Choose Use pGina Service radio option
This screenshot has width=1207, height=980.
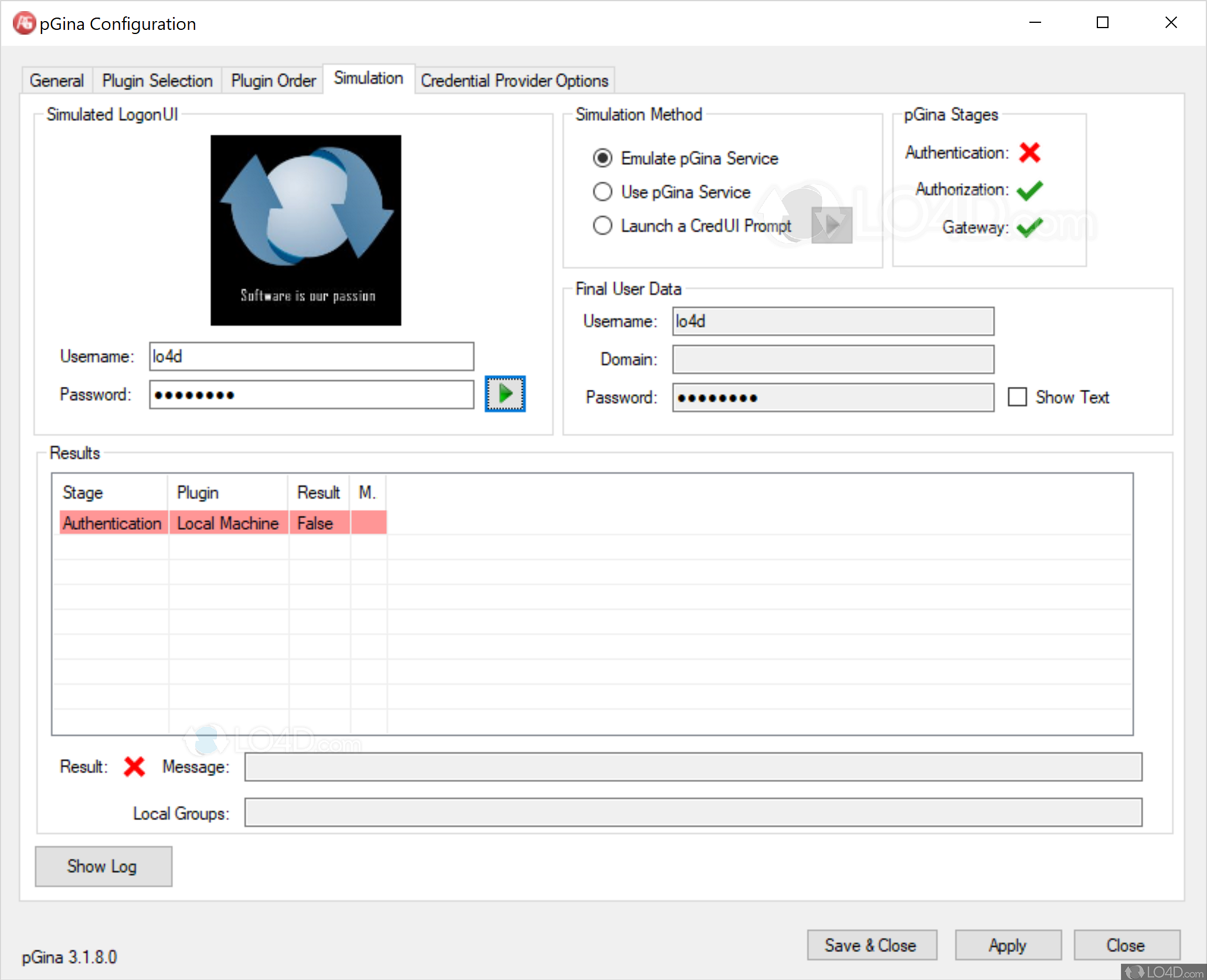pos(603,192)
